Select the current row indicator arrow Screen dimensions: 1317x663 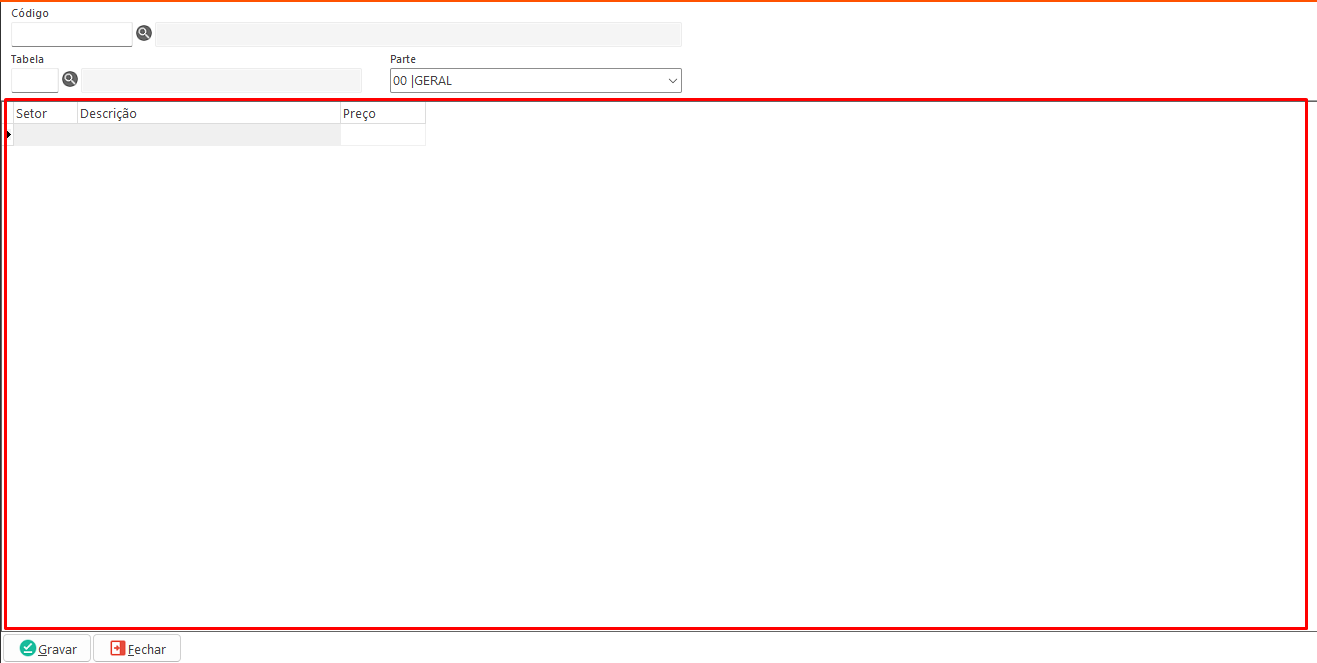point(9,135)
